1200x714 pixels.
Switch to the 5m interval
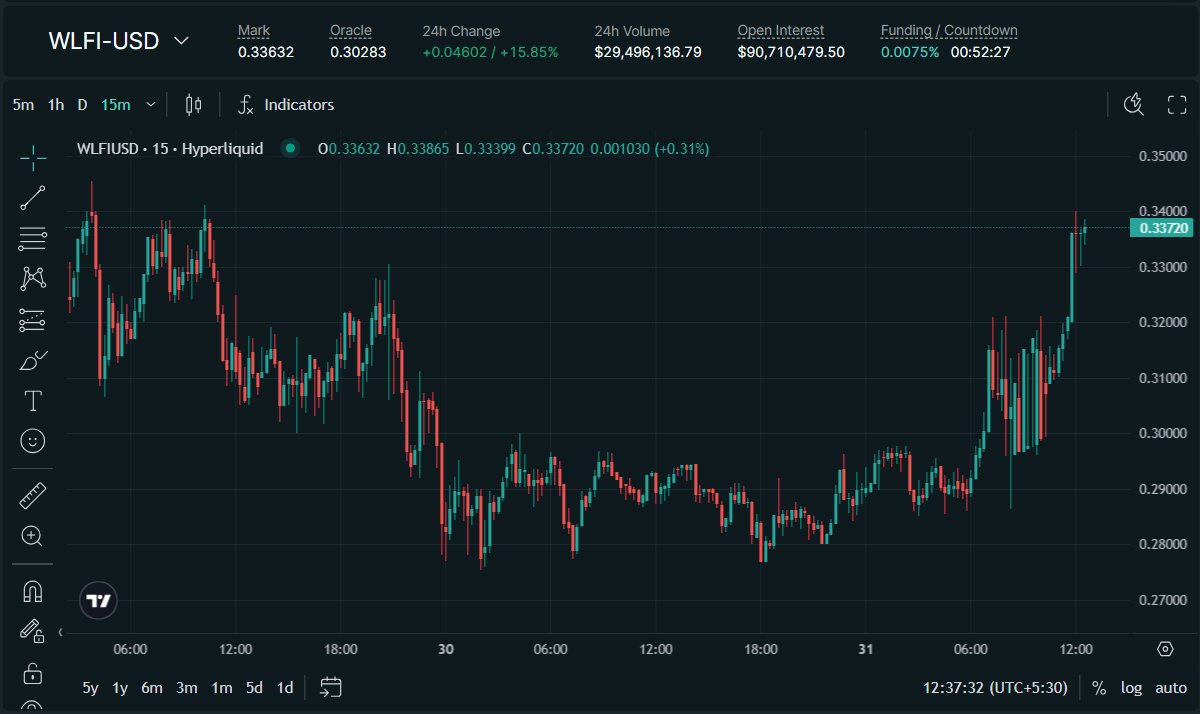23,104
